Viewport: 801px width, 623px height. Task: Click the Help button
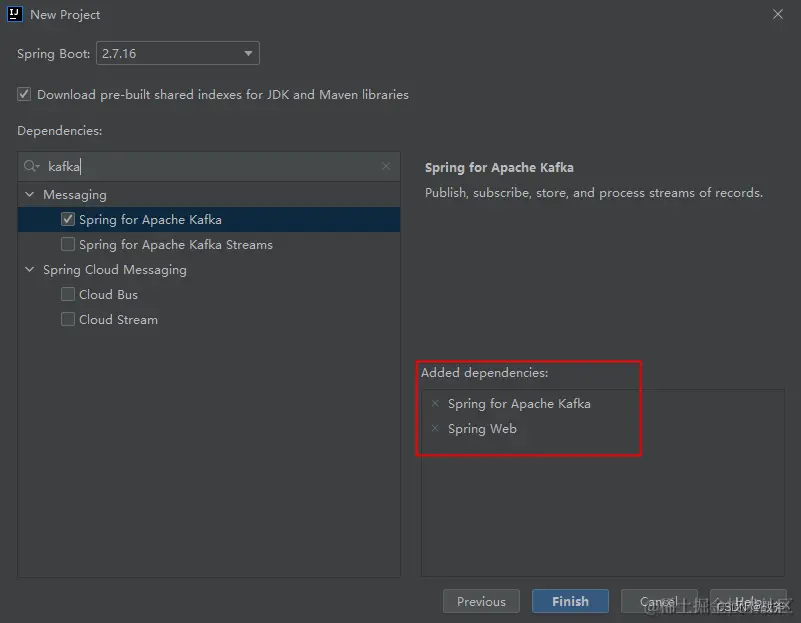(748, 601)
